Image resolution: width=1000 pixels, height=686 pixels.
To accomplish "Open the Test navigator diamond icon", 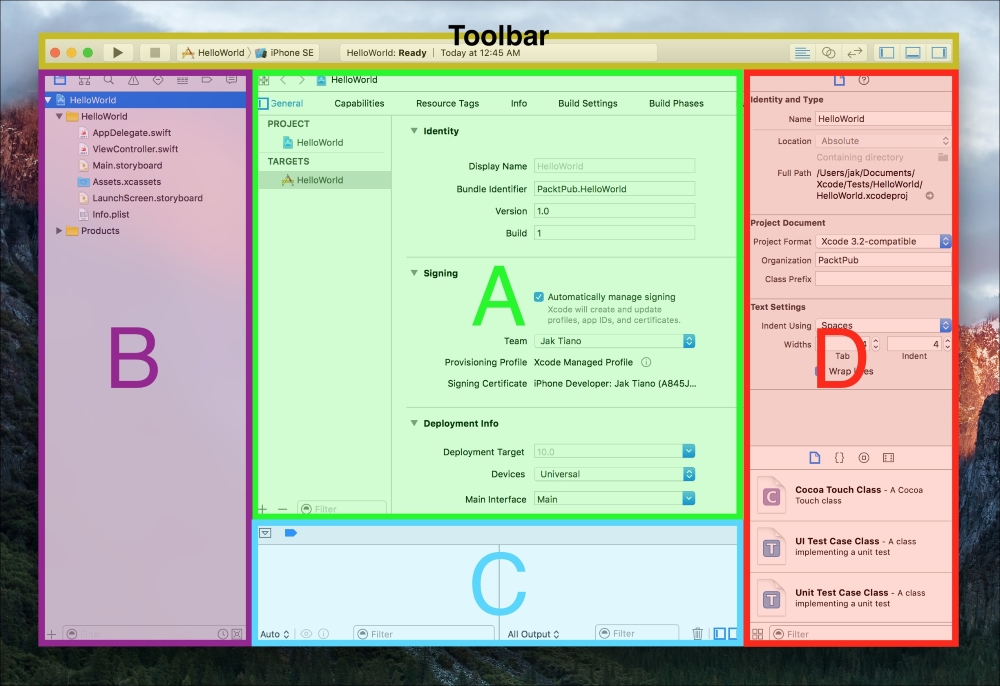I will click(x=158, y=80).
